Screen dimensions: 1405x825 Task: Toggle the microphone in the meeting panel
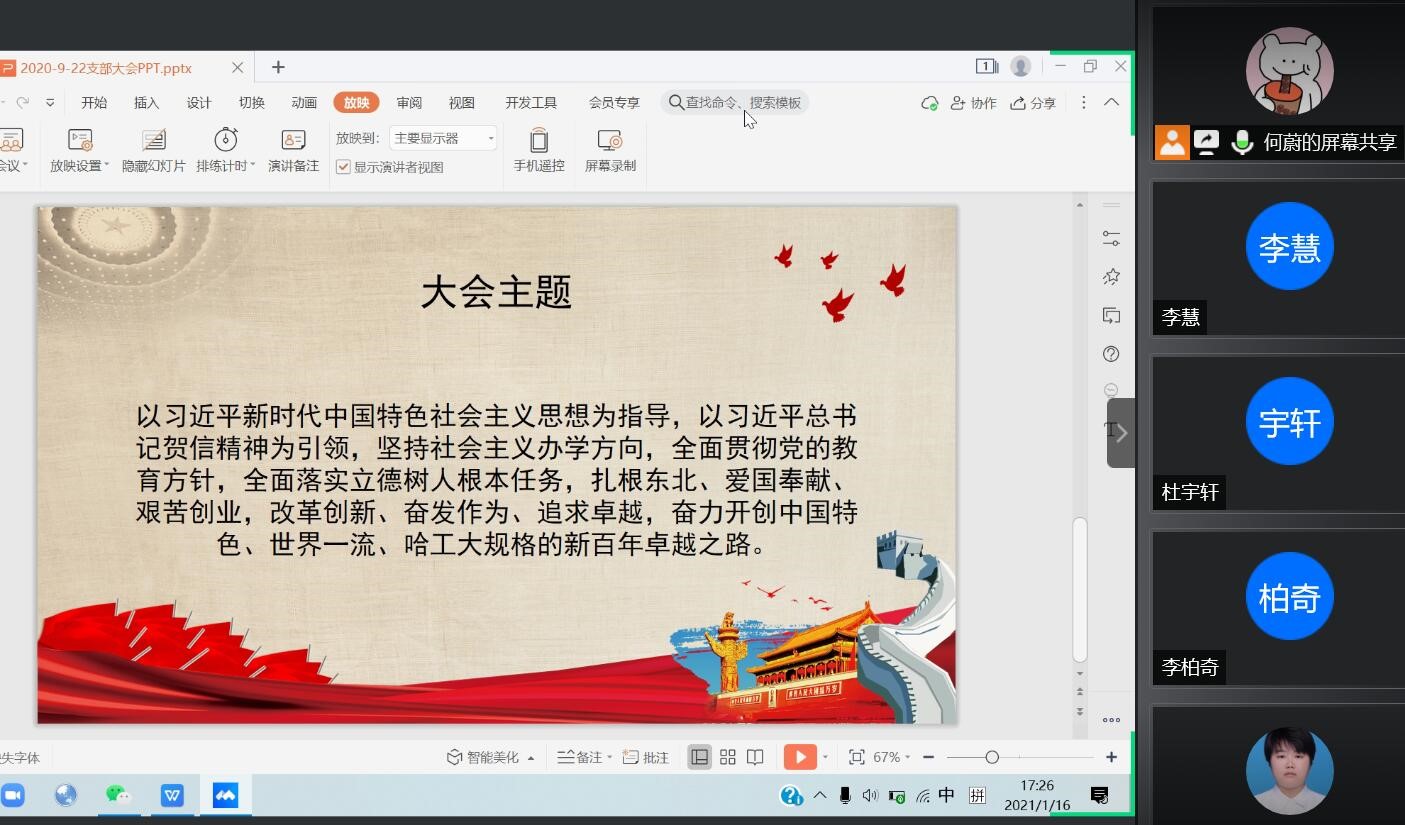1242,142
